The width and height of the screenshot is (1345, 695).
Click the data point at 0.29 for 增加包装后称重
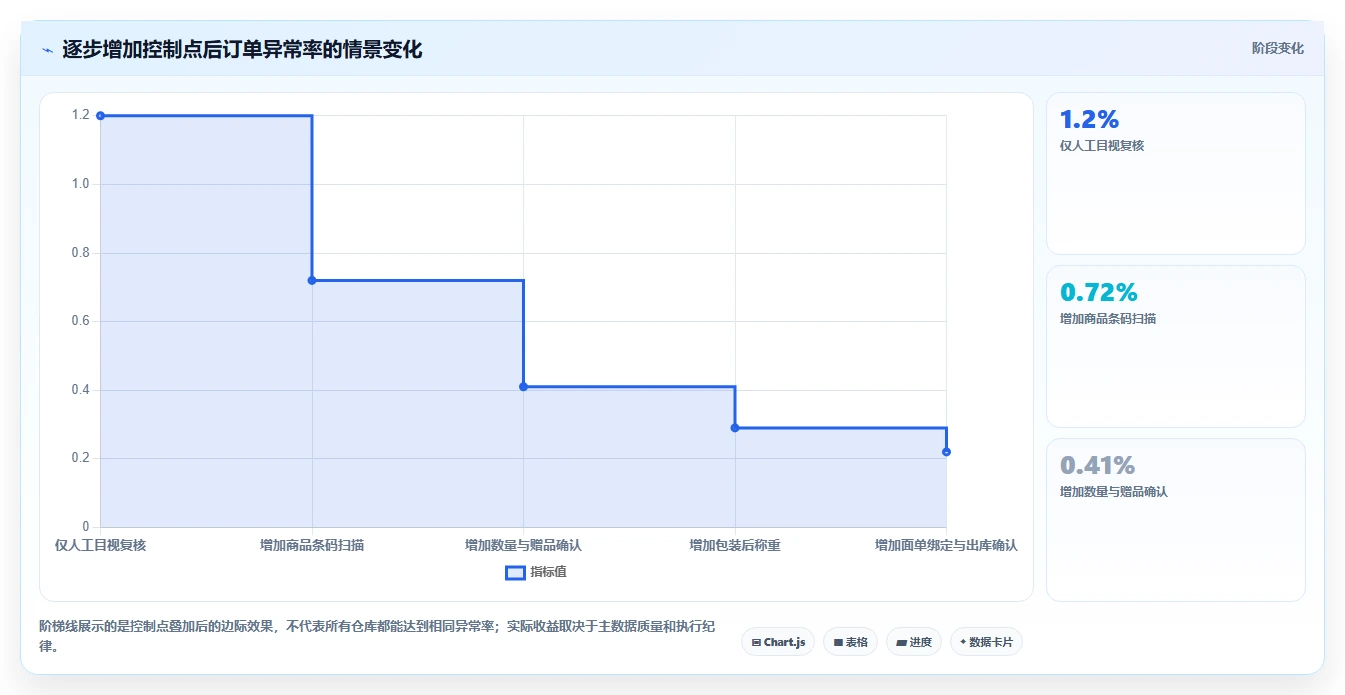coord(735,428)
